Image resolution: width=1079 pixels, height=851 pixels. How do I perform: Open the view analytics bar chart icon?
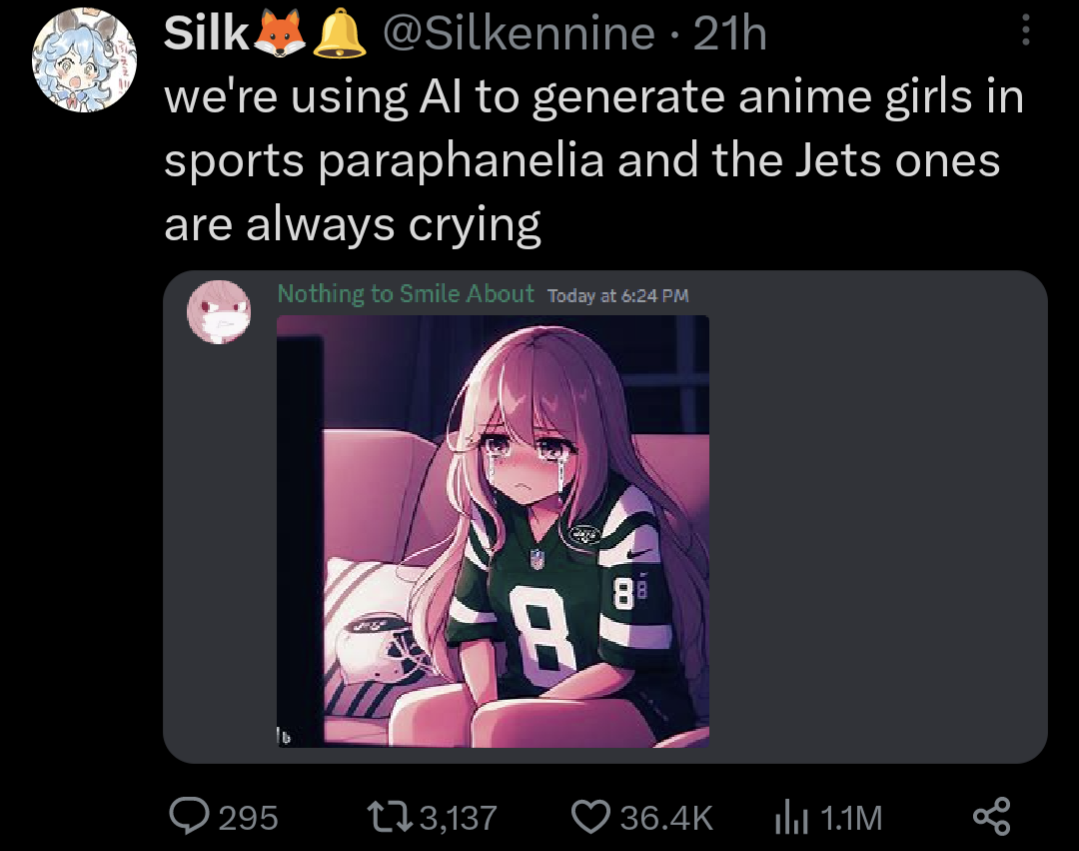coord(791,818)
